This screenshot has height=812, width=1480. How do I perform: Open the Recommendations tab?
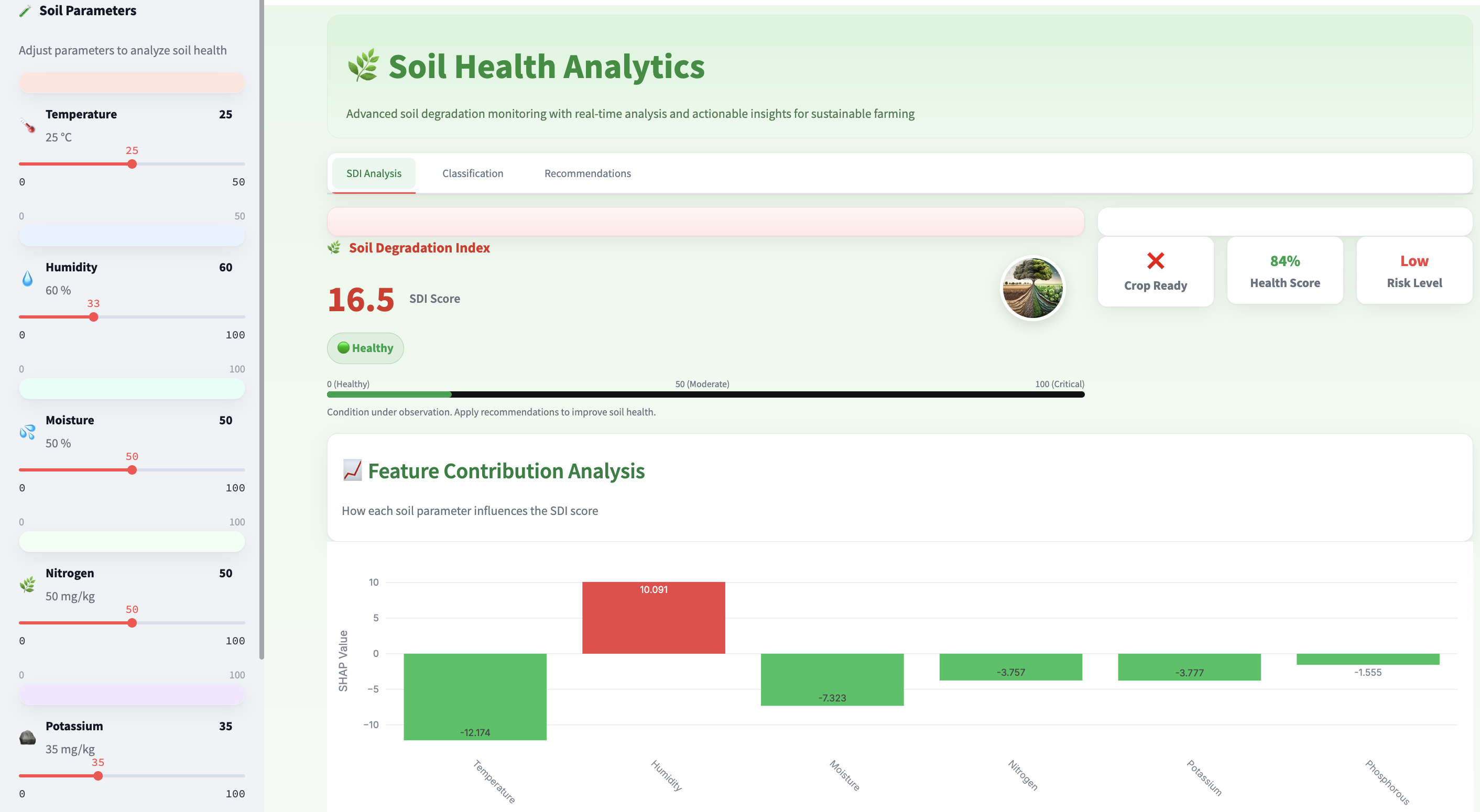tap(587, 173)
